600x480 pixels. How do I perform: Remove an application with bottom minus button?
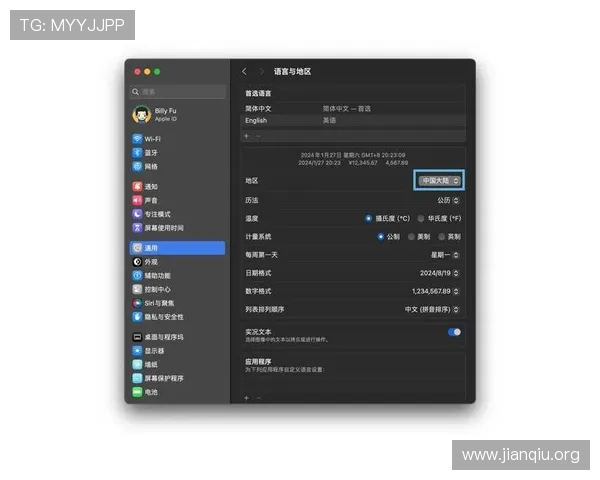point(259,398)
